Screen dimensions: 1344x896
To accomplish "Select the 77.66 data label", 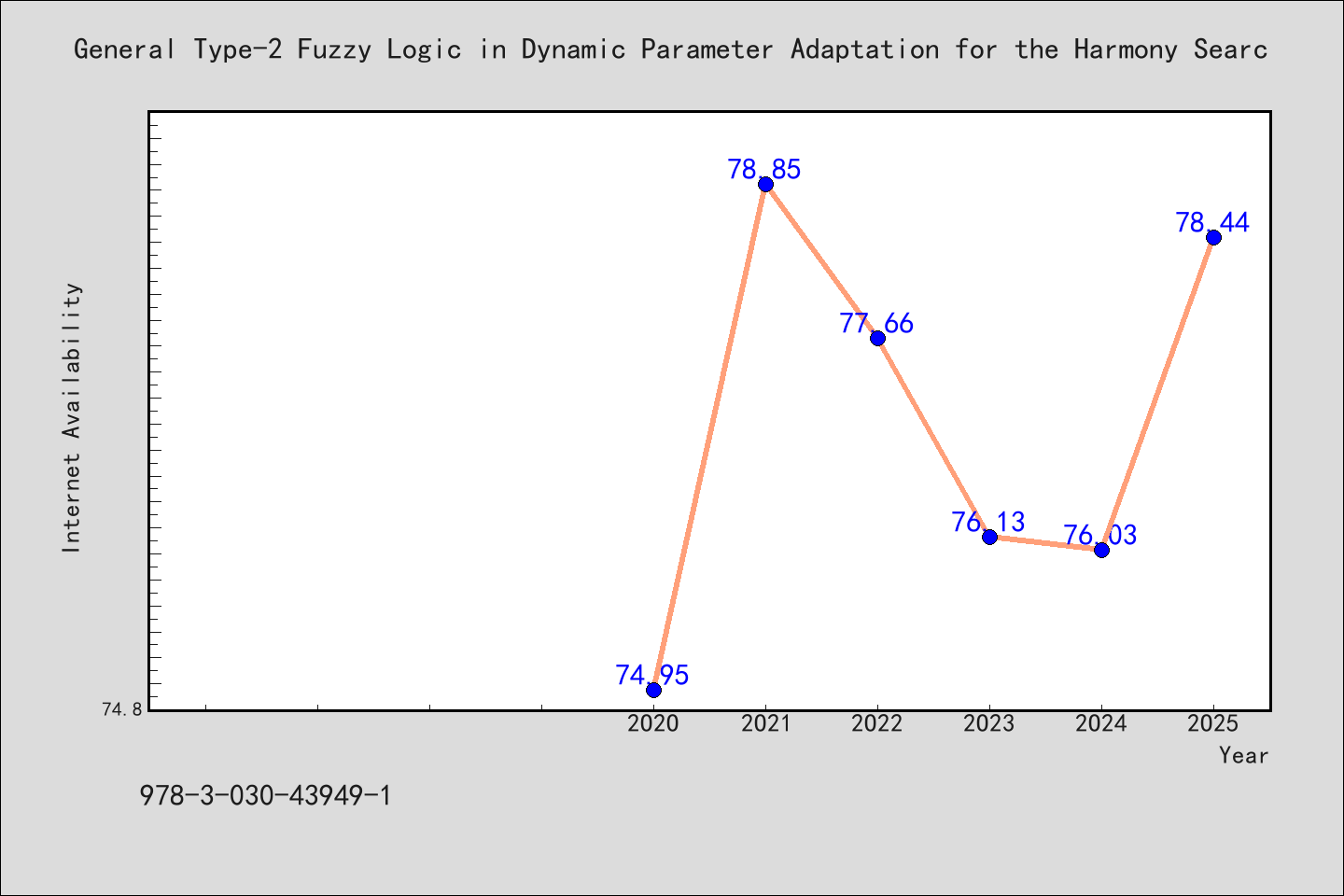I will [x=876, y=323].
